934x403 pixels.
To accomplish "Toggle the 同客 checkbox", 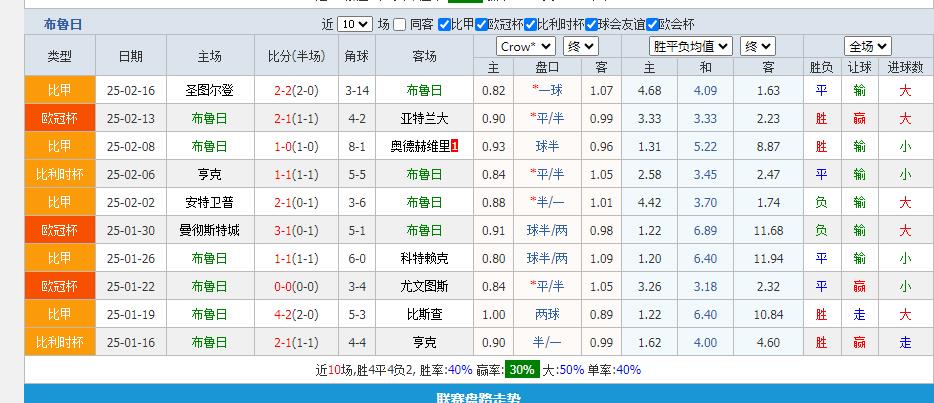I will pyautogui.click(x=400, y=24).
